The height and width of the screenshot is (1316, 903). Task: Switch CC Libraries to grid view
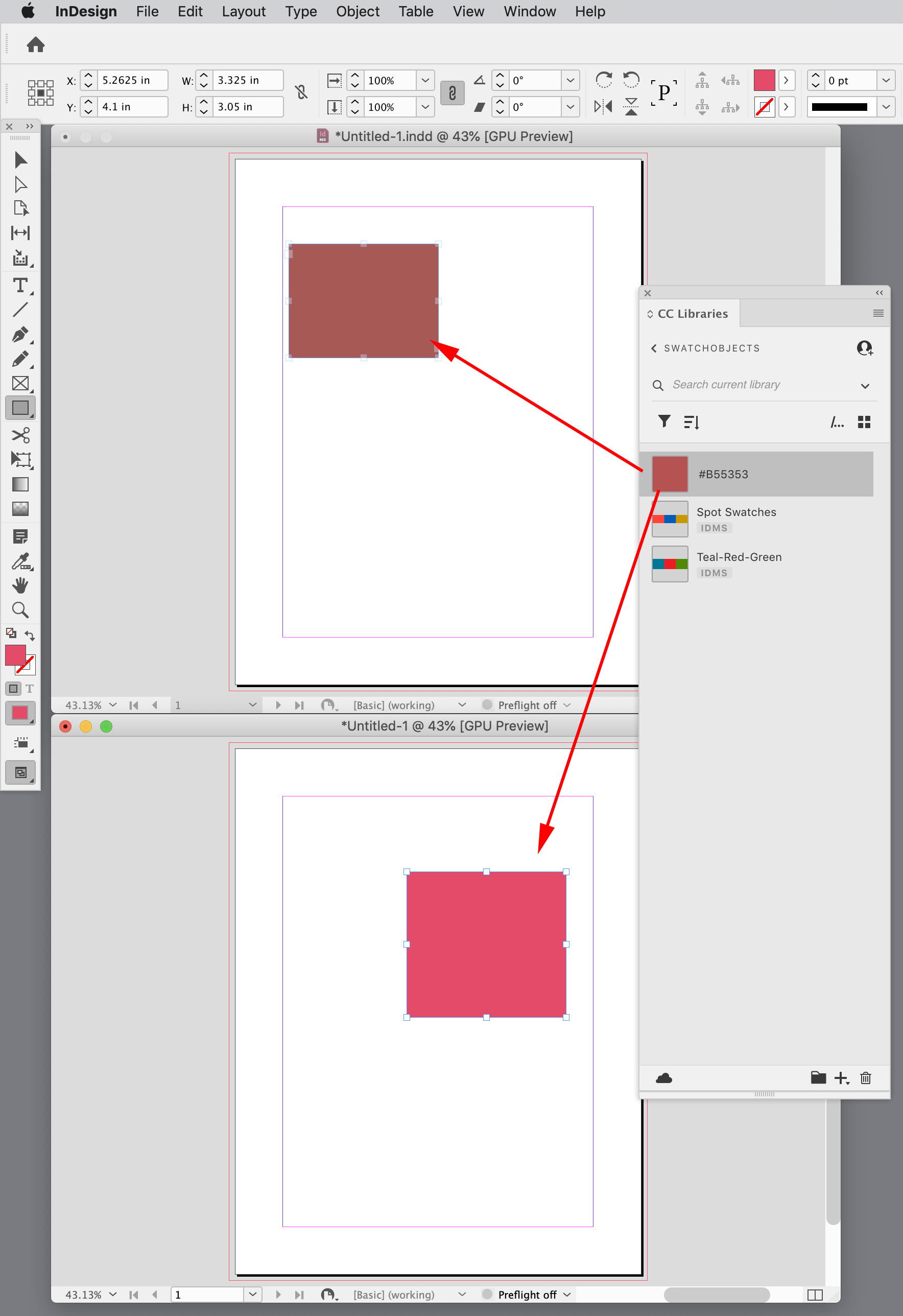pyautogui.click(x=863, y=421)
